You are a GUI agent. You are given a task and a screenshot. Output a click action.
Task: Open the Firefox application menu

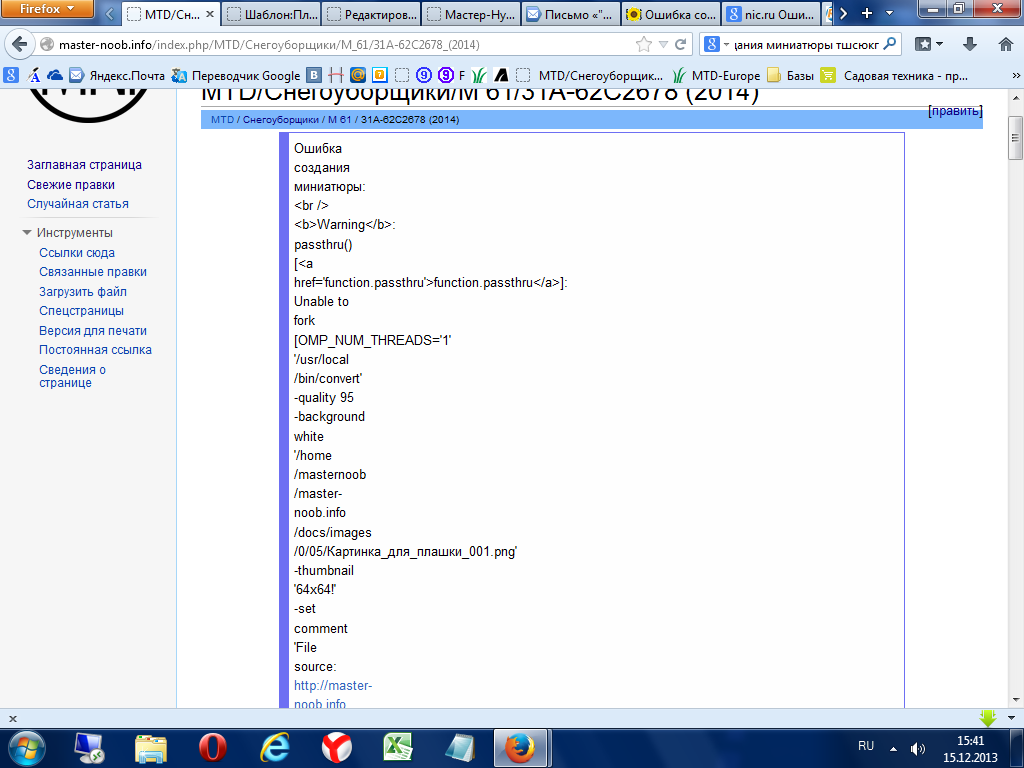point(47,11)
